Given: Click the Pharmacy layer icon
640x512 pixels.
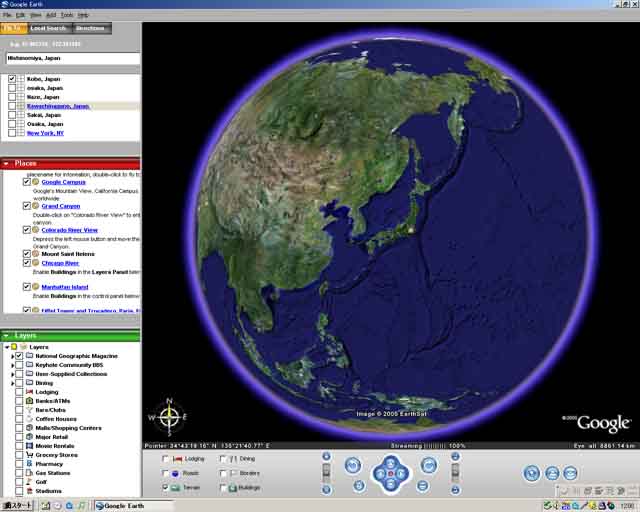Looking at the screenshot, I should click(x=29, y=464).
